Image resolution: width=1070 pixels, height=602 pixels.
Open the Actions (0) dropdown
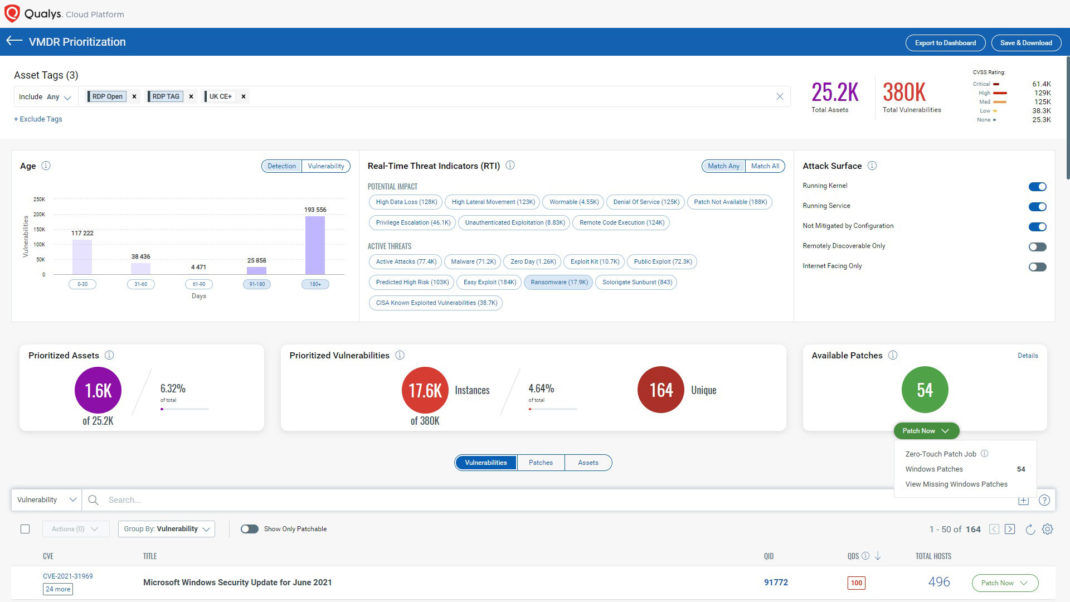click(x=75, y=529)
